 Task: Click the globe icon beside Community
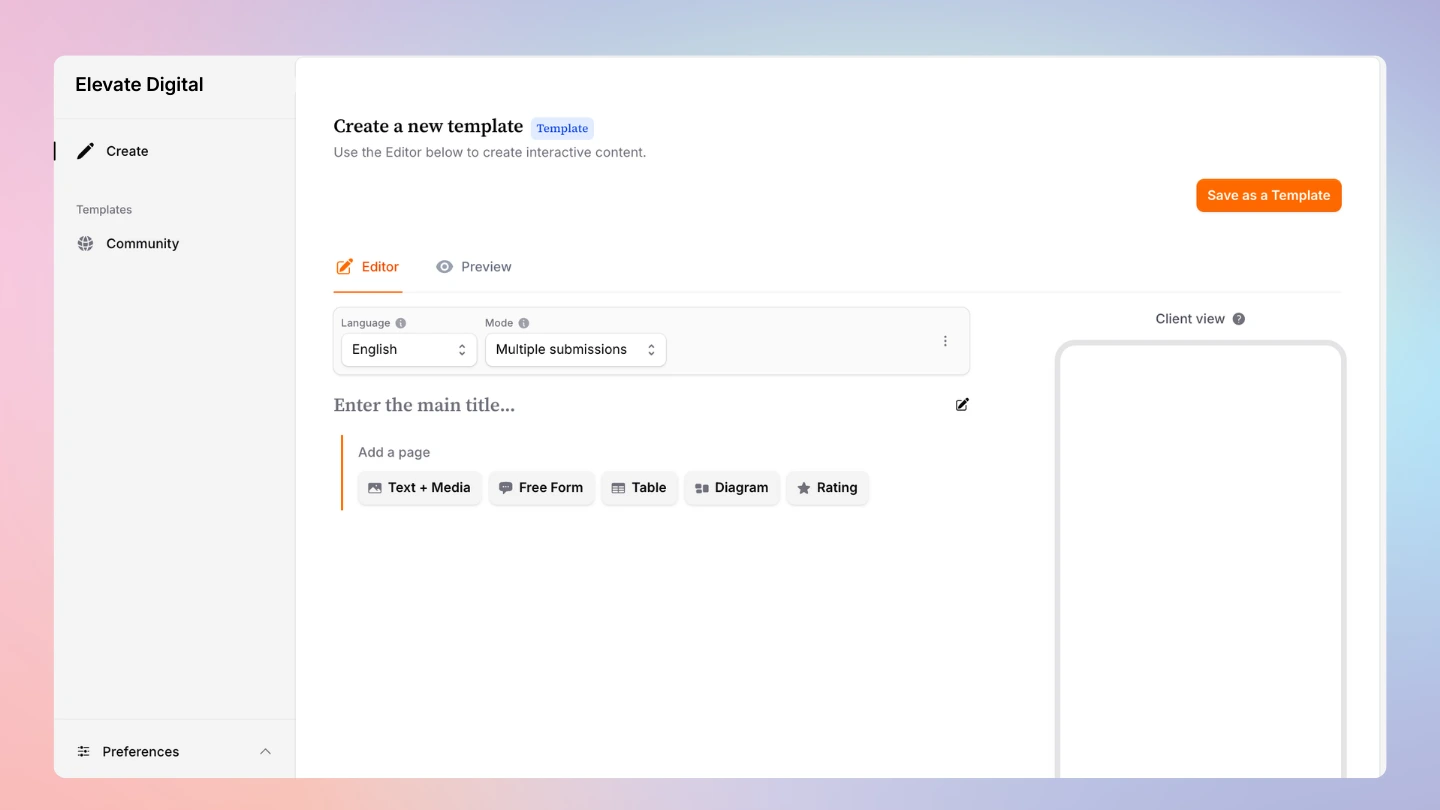click(86, 244)
